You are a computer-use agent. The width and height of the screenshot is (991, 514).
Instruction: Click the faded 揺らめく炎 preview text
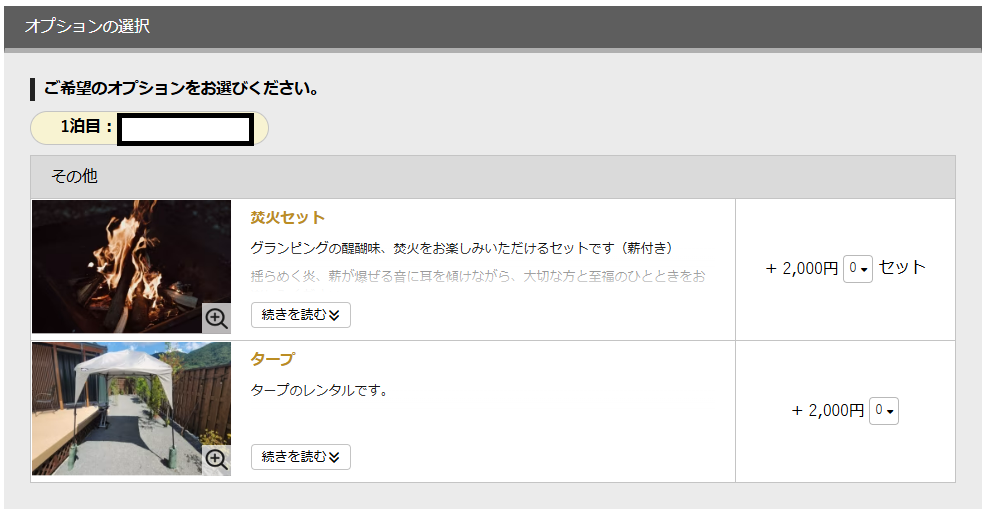477,275
